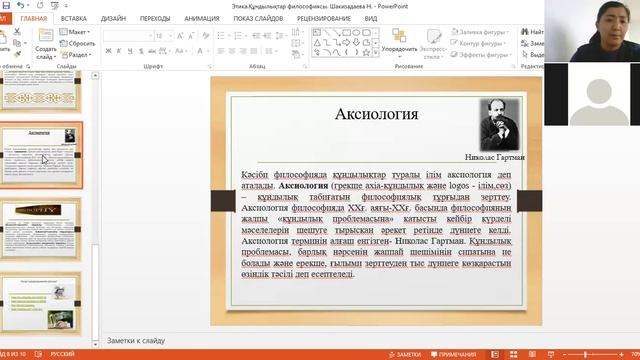Switch to РЕЦЕНЗИРОВАНИЕ tab

tap(324, 18)
